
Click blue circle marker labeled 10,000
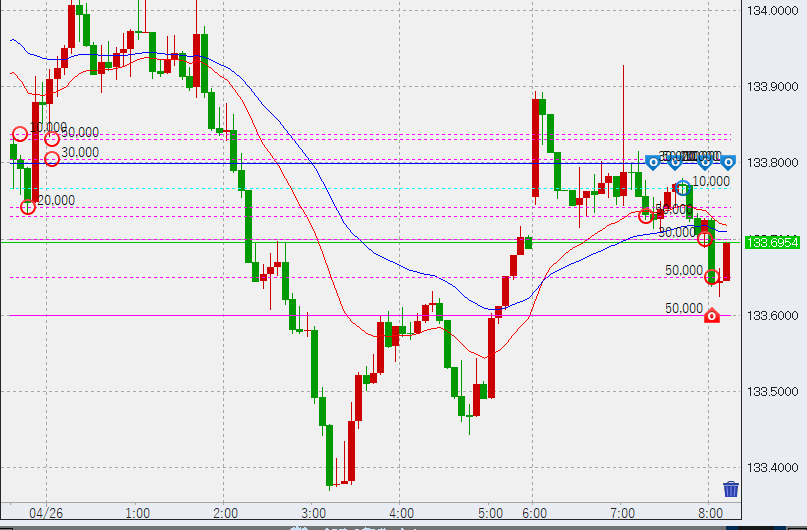coord(683,187)
